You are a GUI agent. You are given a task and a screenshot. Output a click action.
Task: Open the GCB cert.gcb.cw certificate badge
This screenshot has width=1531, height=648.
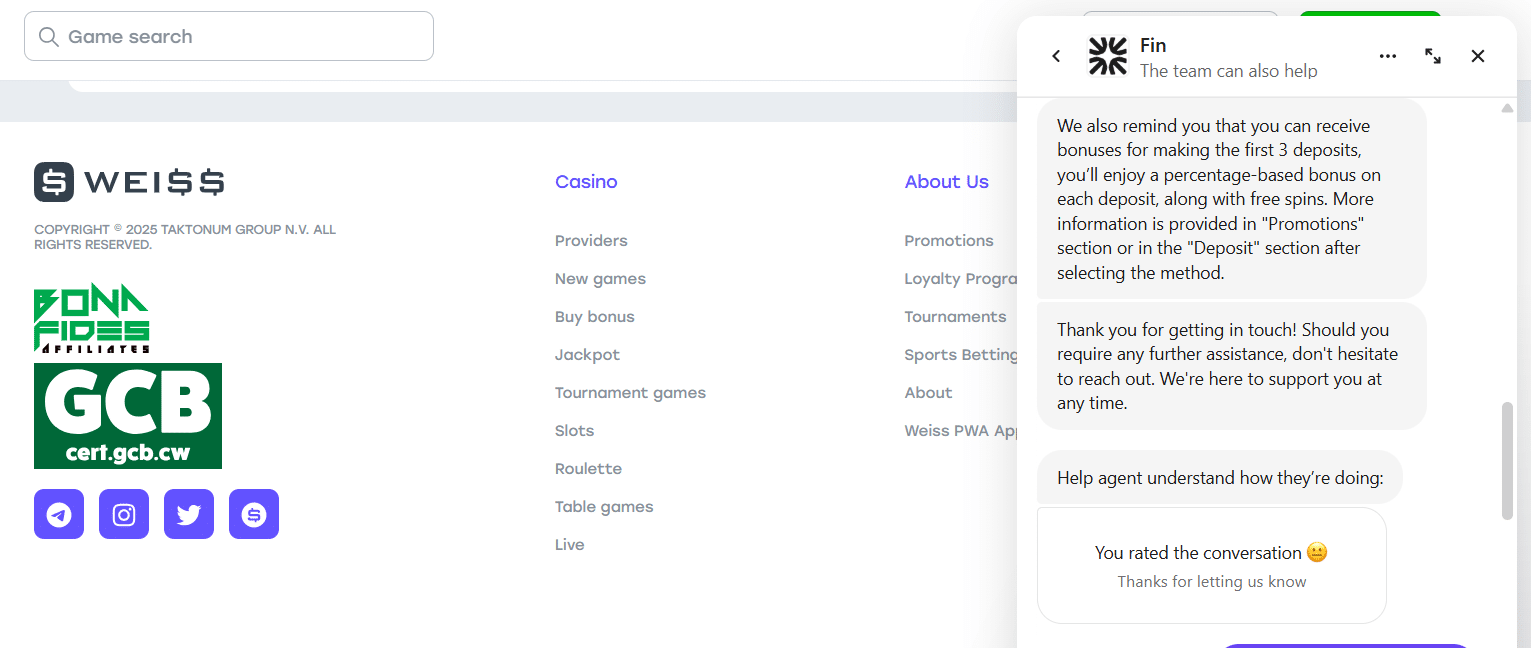tap(128, 416)
